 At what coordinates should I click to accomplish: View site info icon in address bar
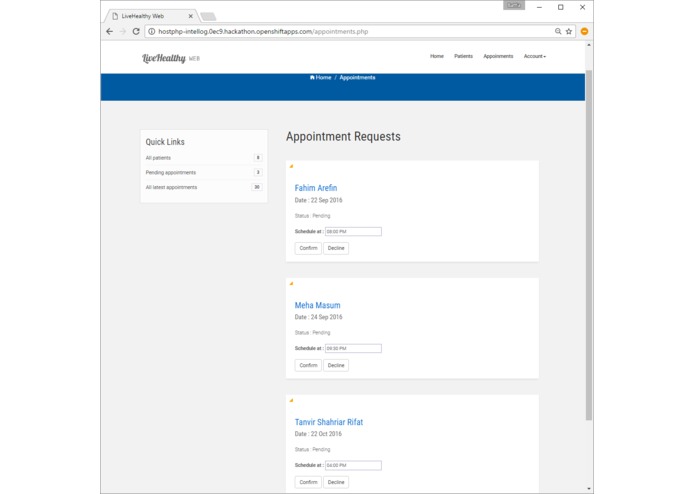pos(152,31)
